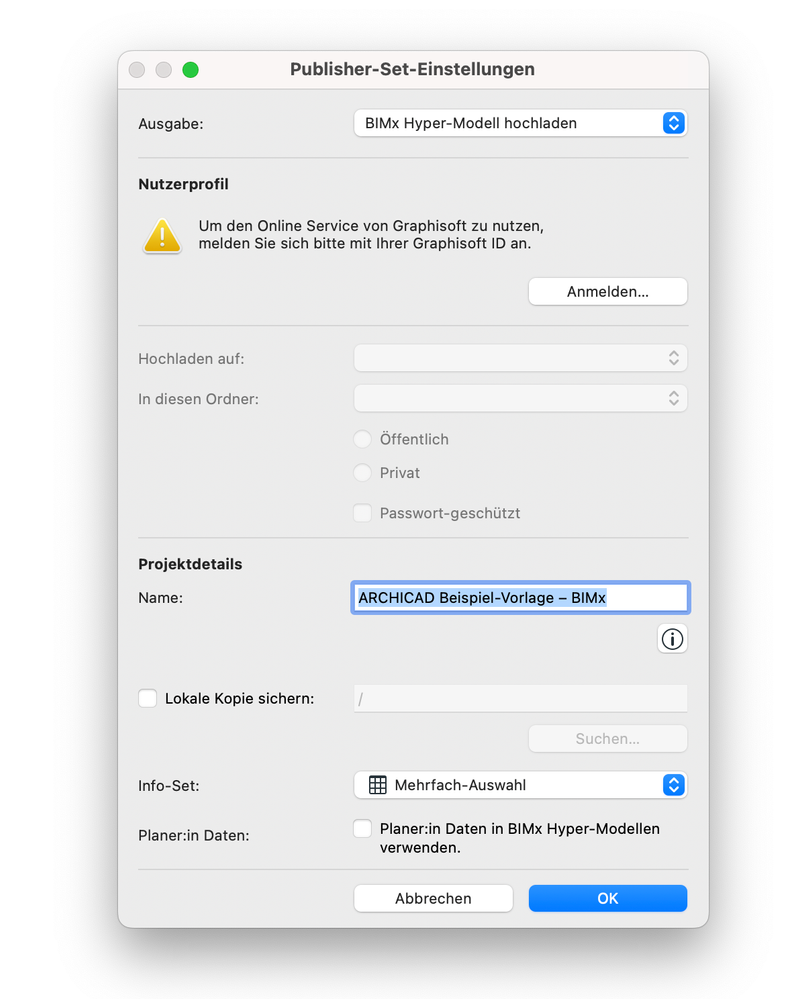
Task: Click the yellow warning triangle icon
Action: click(x=162, y=236)
